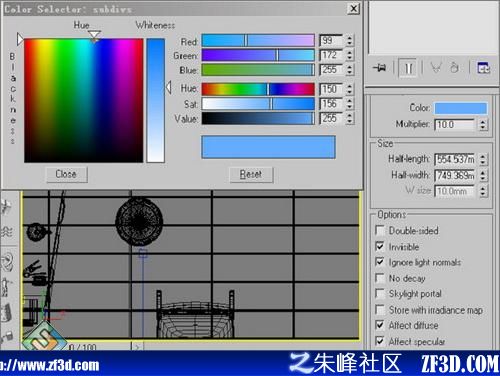Uncheck the Invisible option
Screen dimensions: 500x376
click(x=380, y=246)
